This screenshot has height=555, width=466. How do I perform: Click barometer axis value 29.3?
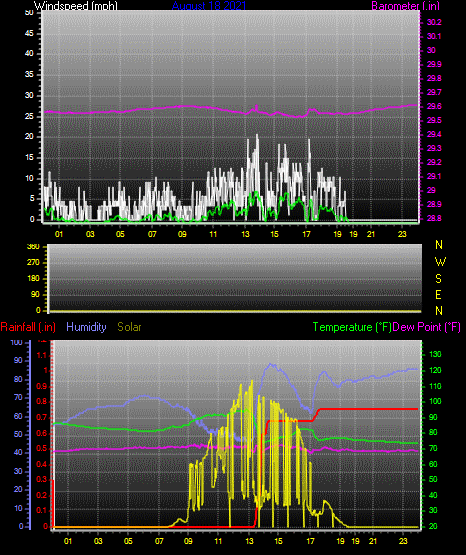click(434, 148)
